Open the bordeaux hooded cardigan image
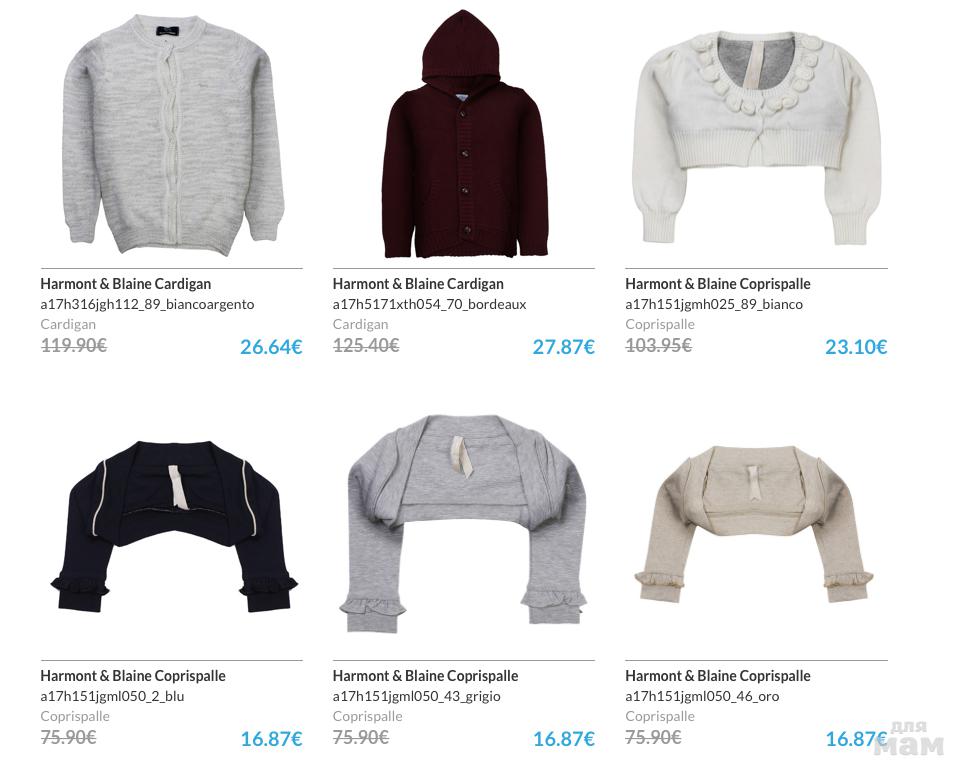The height and width of the screenshot is (770, 959). point(465,134)
